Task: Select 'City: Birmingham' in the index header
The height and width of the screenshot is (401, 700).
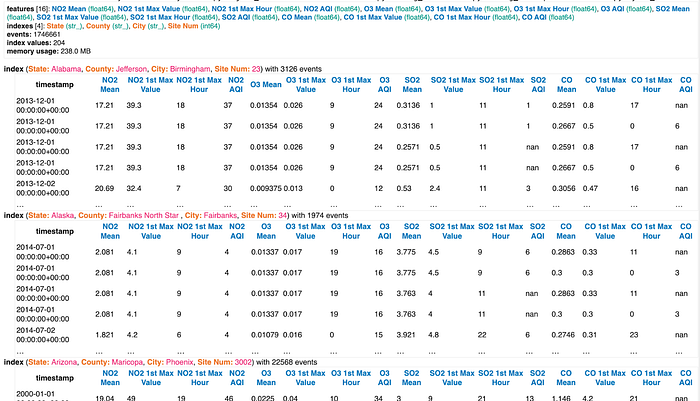Action: click(x=181, y=69)
